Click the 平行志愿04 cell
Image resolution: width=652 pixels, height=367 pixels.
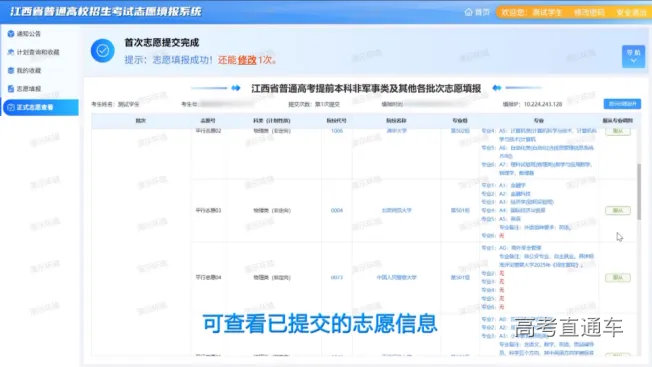coord(208,277)
